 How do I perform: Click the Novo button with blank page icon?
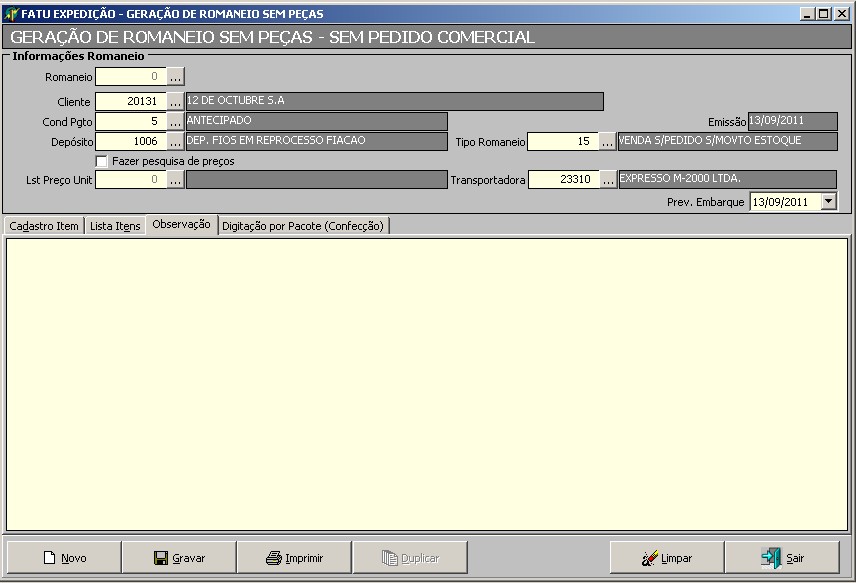[x=64, y=558]
